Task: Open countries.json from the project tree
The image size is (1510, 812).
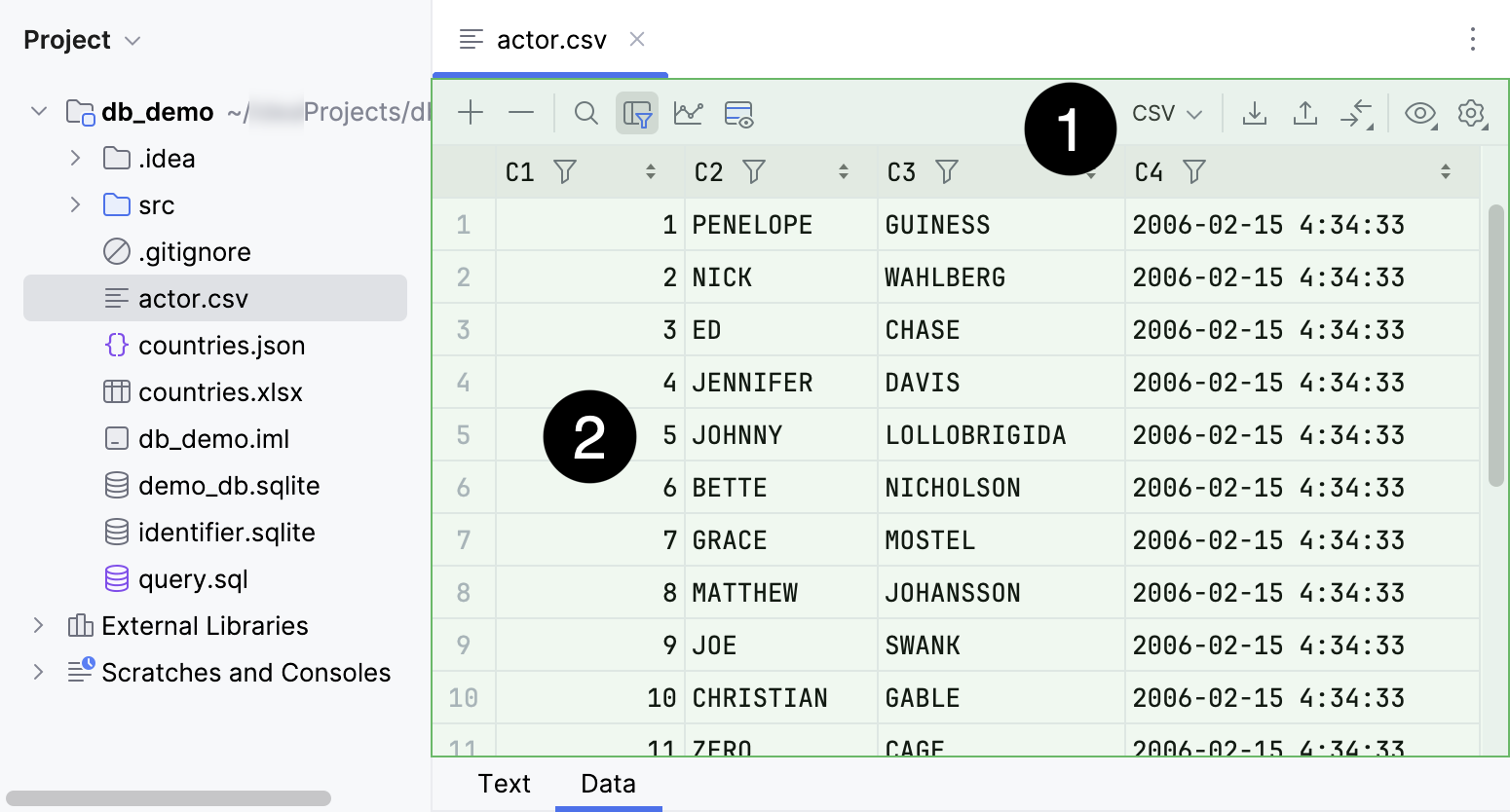Action: (x=222, y=345)
